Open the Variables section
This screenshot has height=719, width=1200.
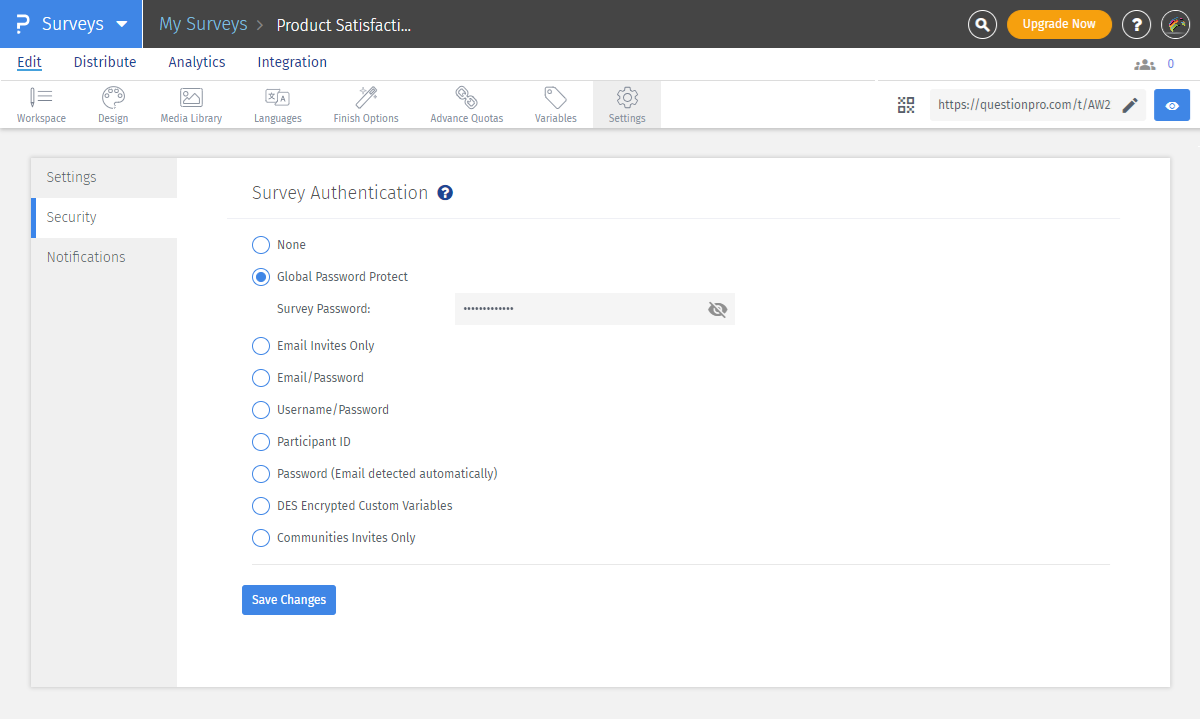(555, 104)
